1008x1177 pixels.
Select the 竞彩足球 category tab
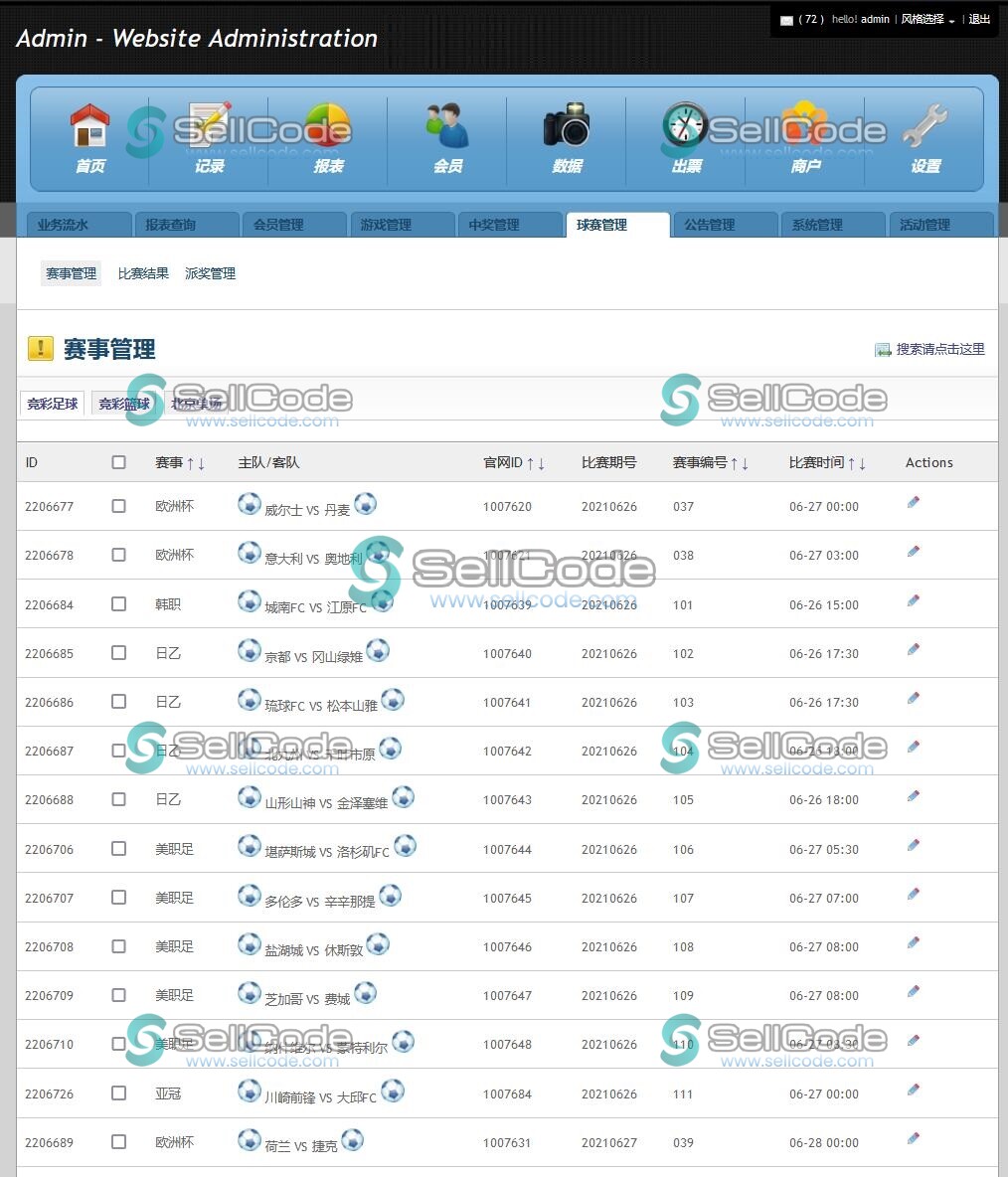coord(53,404)
